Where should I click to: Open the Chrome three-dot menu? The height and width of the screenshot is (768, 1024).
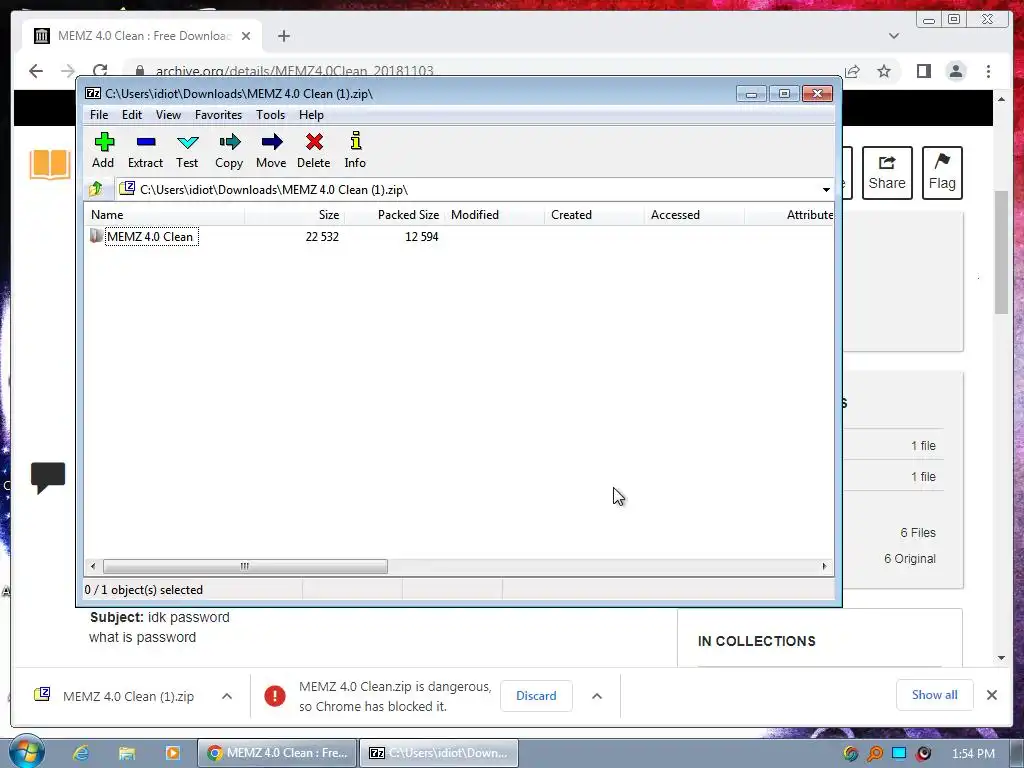pyautogui.click(x=988, y=71)
